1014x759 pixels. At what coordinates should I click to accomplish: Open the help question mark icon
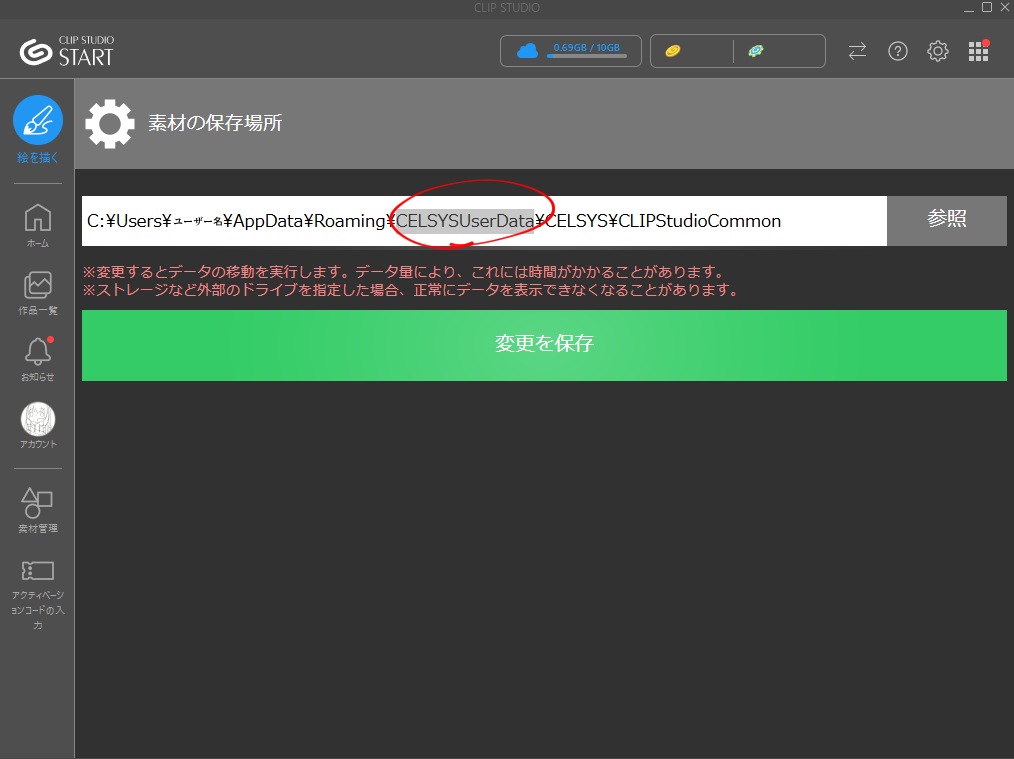pyautogui.click(x=898, y=51)
